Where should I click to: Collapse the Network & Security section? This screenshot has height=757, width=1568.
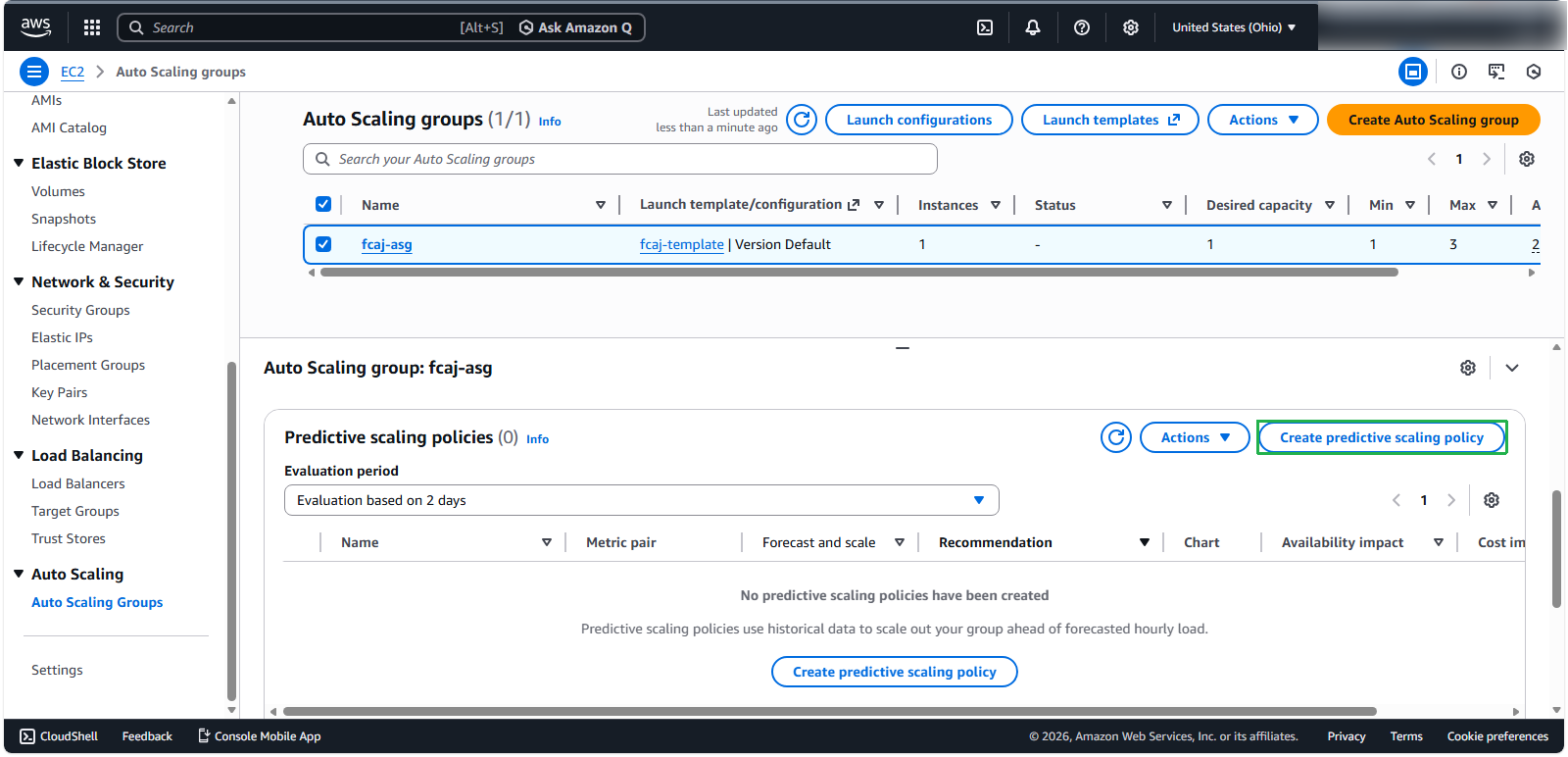pos(19,281)
